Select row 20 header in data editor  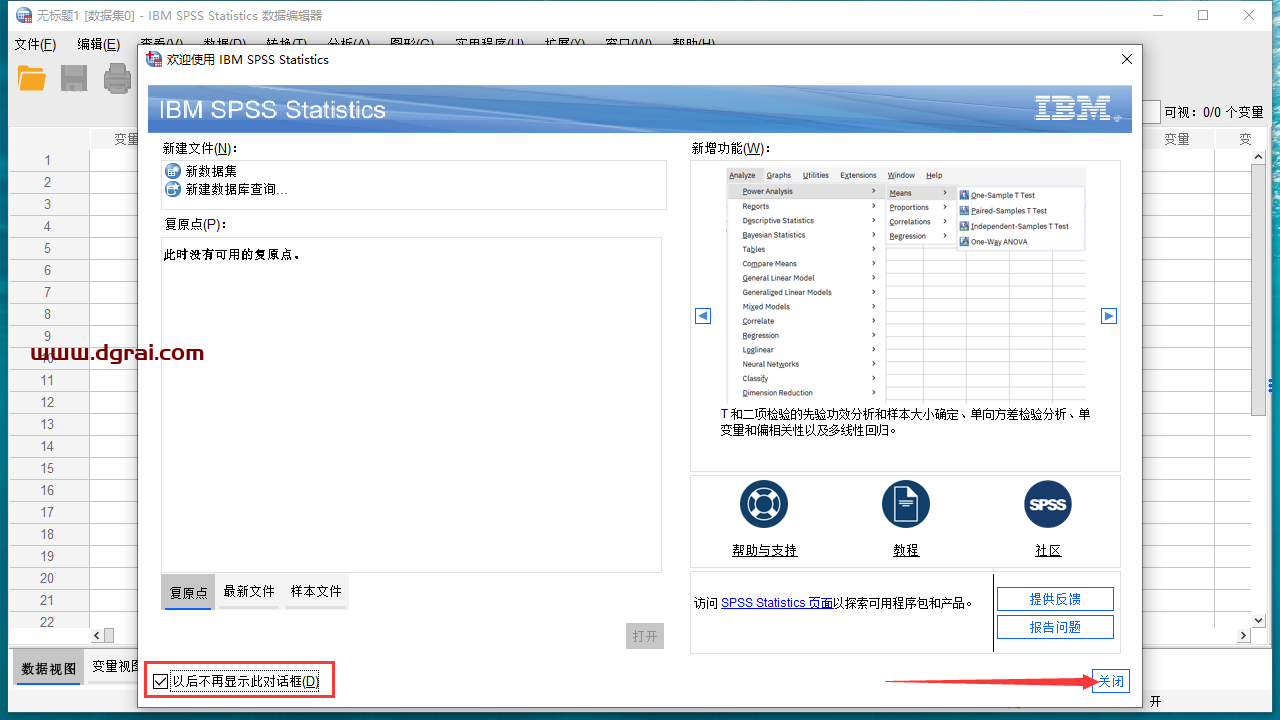47,578
